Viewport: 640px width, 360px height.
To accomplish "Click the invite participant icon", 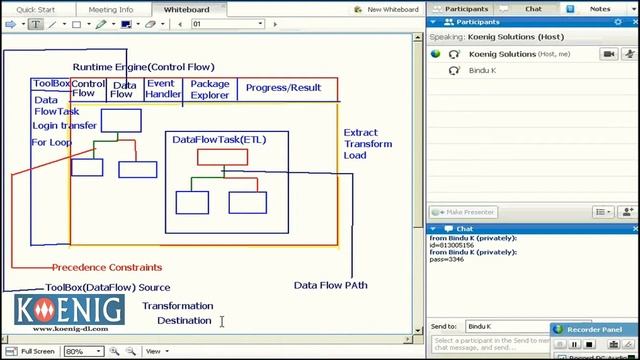I will [x=628, y=212].
